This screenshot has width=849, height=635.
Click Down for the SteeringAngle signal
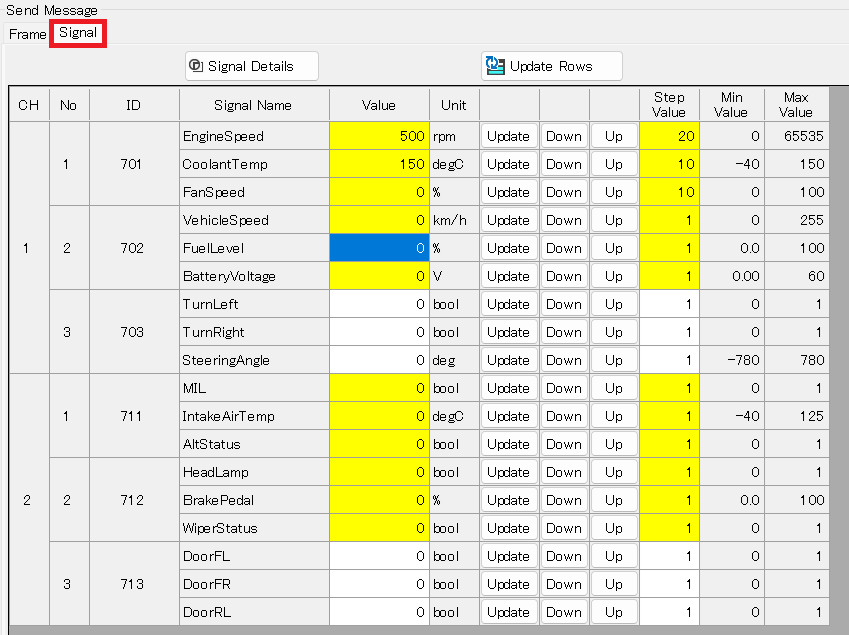(564, 360)
